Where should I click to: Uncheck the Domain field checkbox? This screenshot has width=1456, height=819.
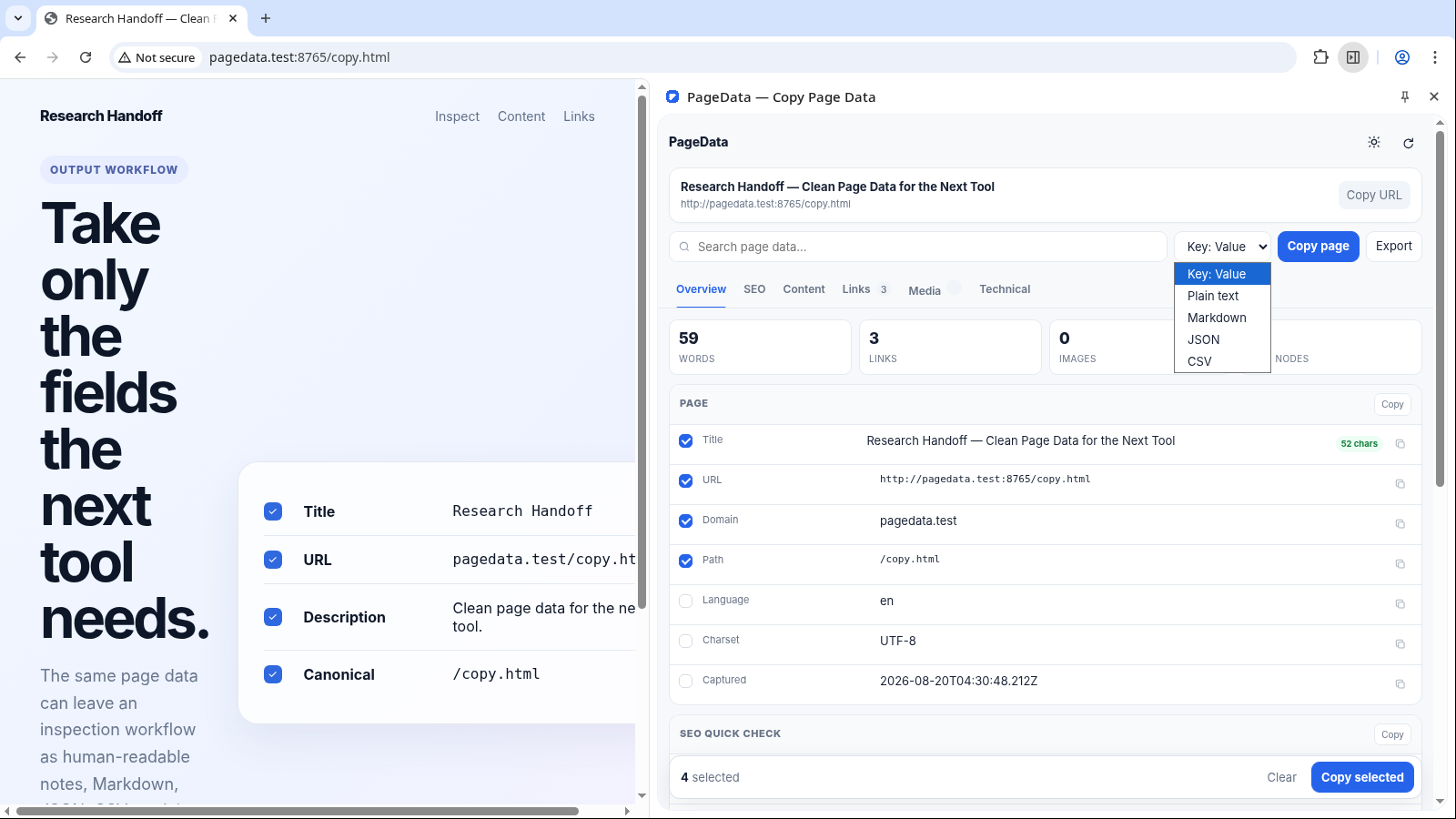click(x=686, y=521)
